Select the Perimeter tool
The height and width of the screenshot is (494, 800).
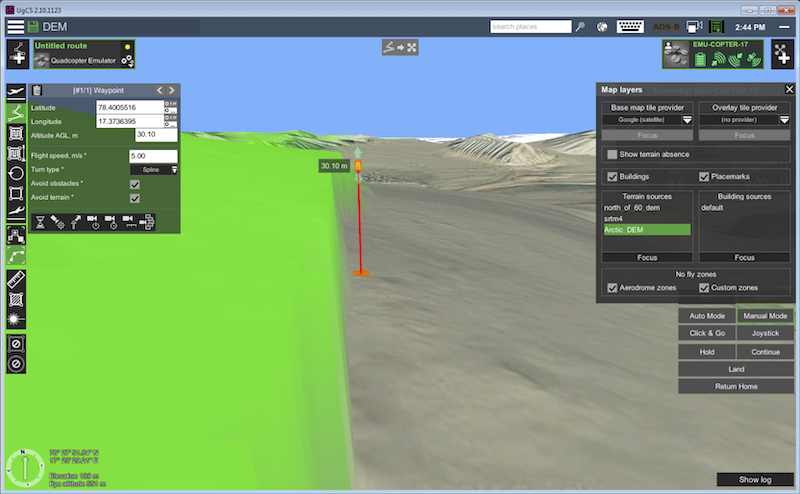tap(16, 193)
